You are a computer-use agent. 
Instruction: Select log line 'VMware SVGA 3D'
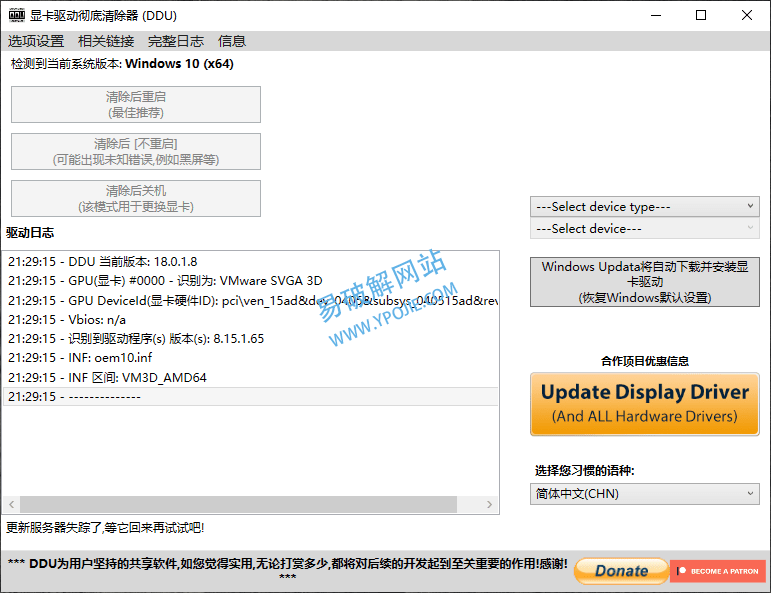251,281
